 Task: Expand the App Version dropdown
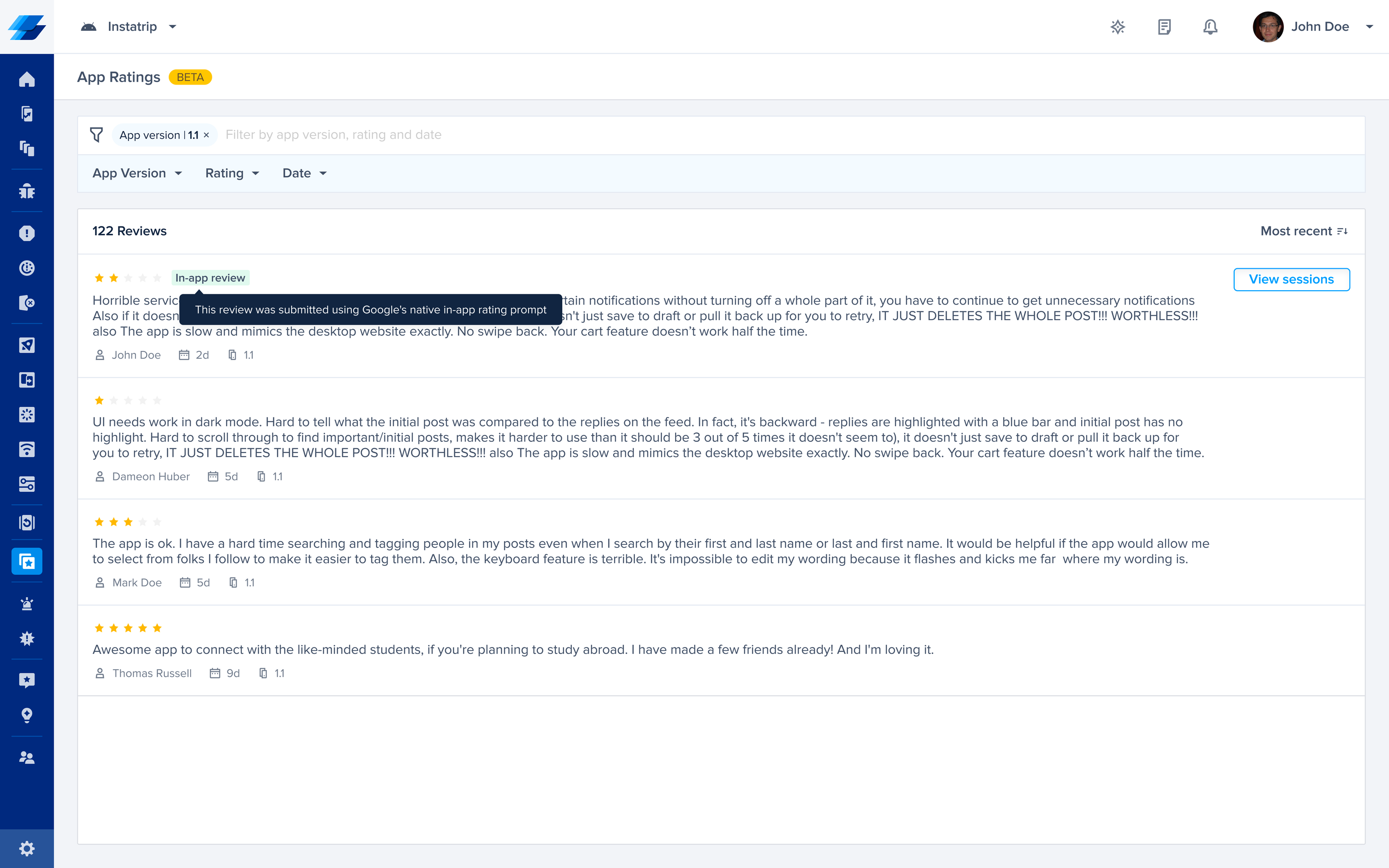137,174
